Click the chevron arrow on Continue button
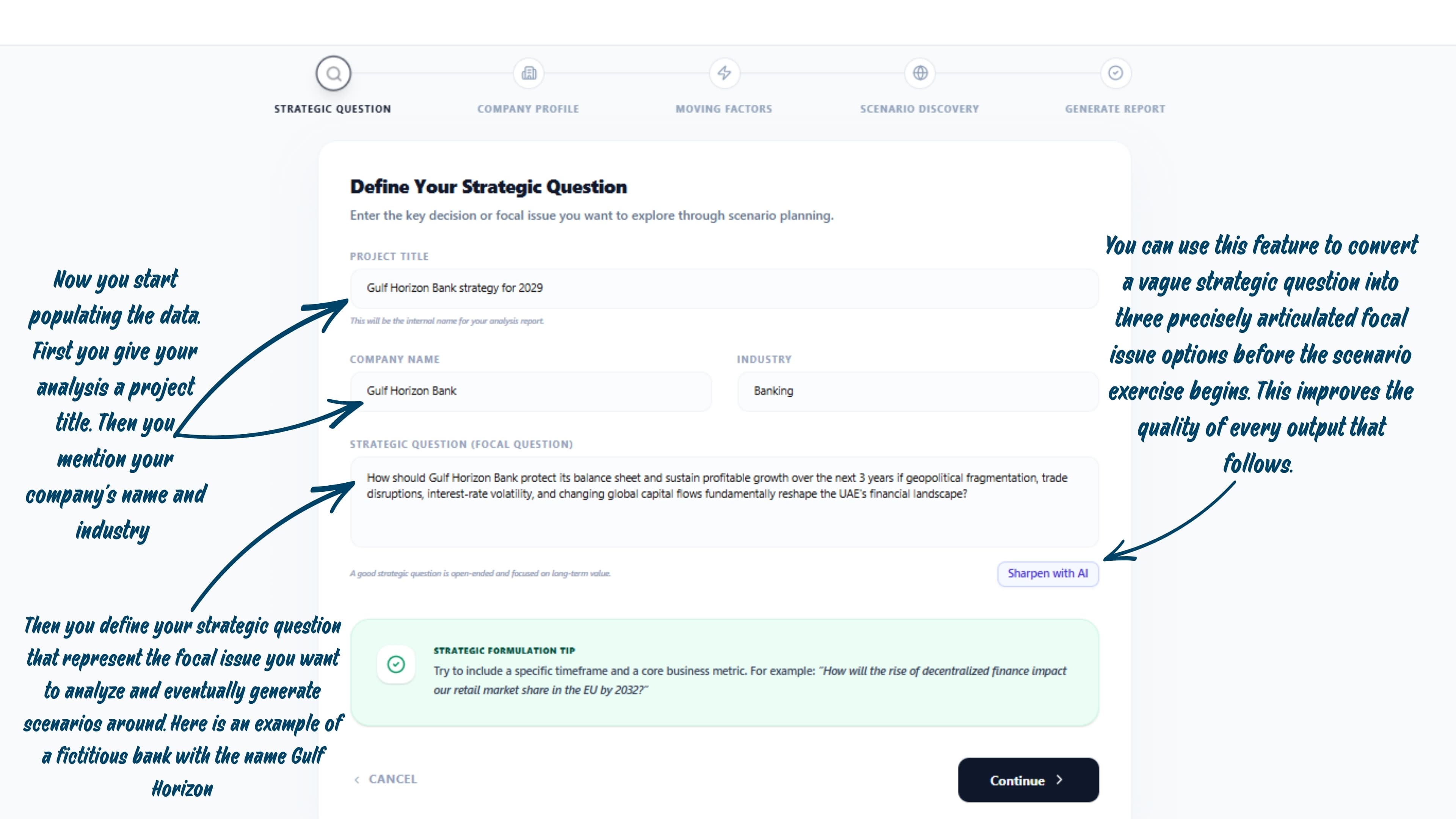Viewport: 1456px width, 819px height. 1059,780
